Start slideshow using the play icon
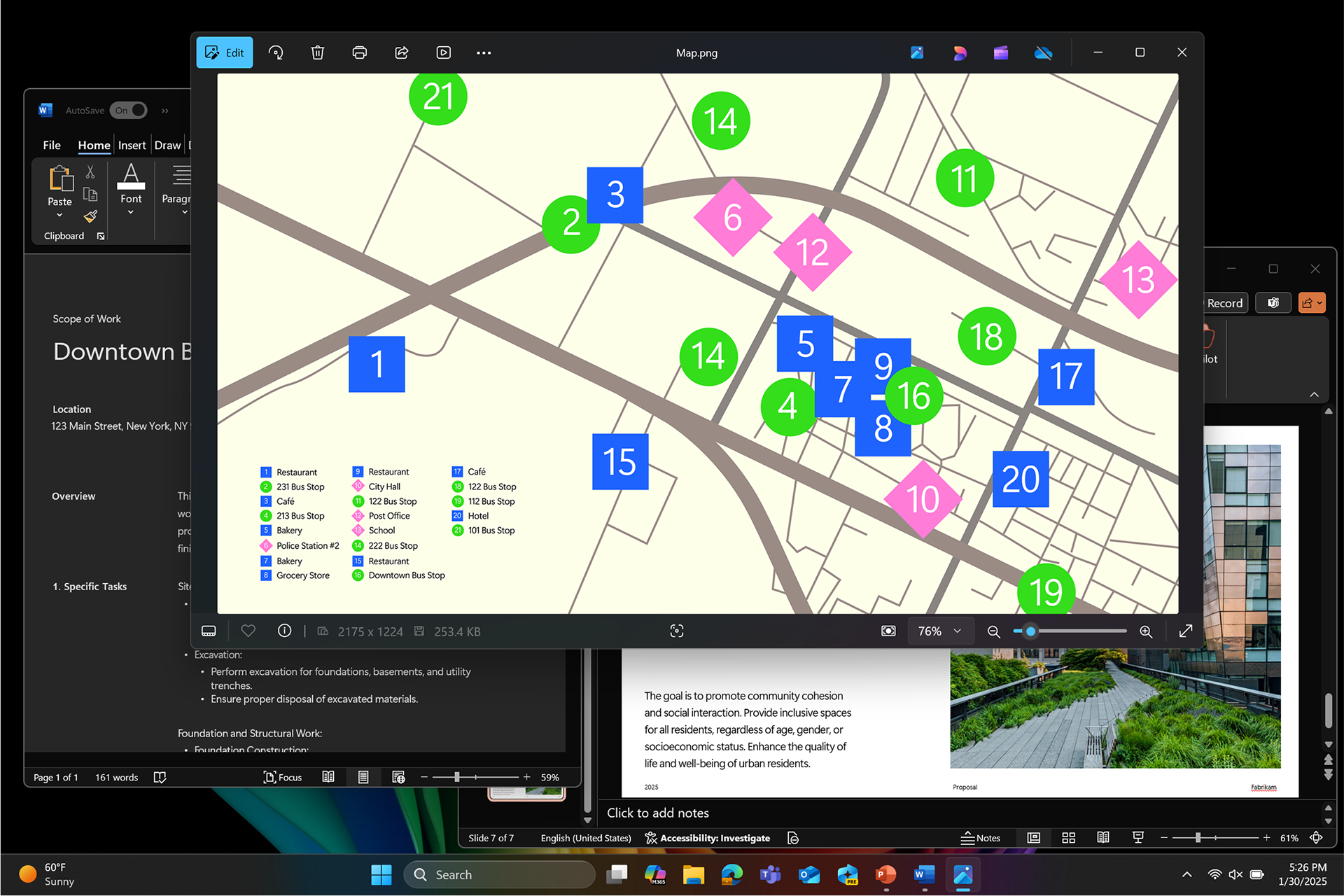 pyautogui.click(x=444, y=52)
